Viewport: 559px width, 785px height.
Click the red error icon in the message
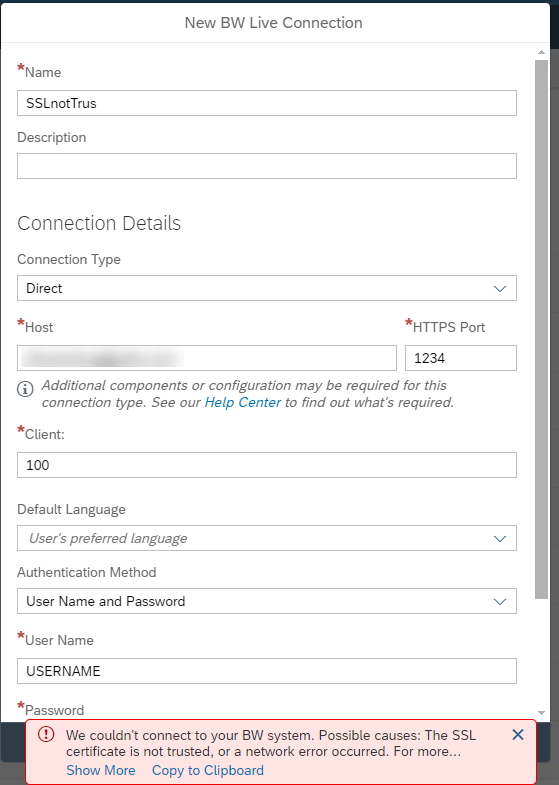(x=46, y=734)
